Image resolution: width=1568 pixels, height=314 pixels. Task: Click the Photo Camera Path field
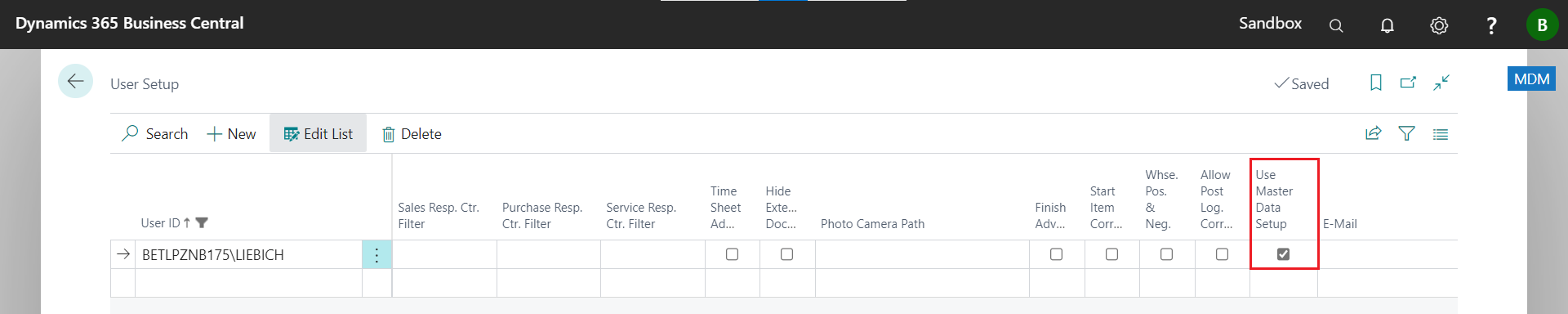point(922,254)
